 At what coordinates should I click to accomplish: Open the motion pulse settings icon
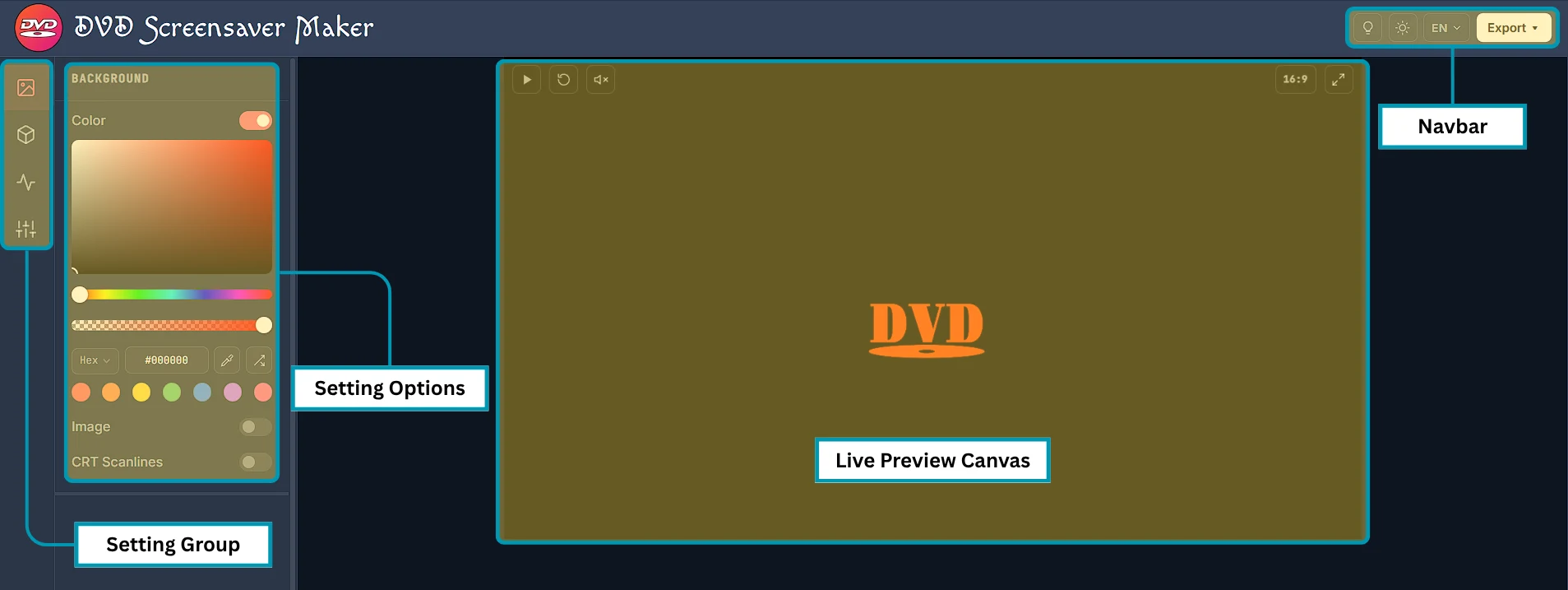26,182
